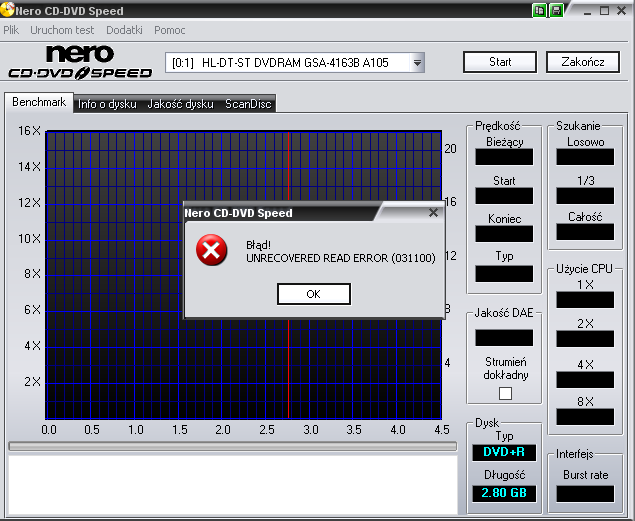Click the Start button
The image size is (635, 521).
[x=500, y=62]
